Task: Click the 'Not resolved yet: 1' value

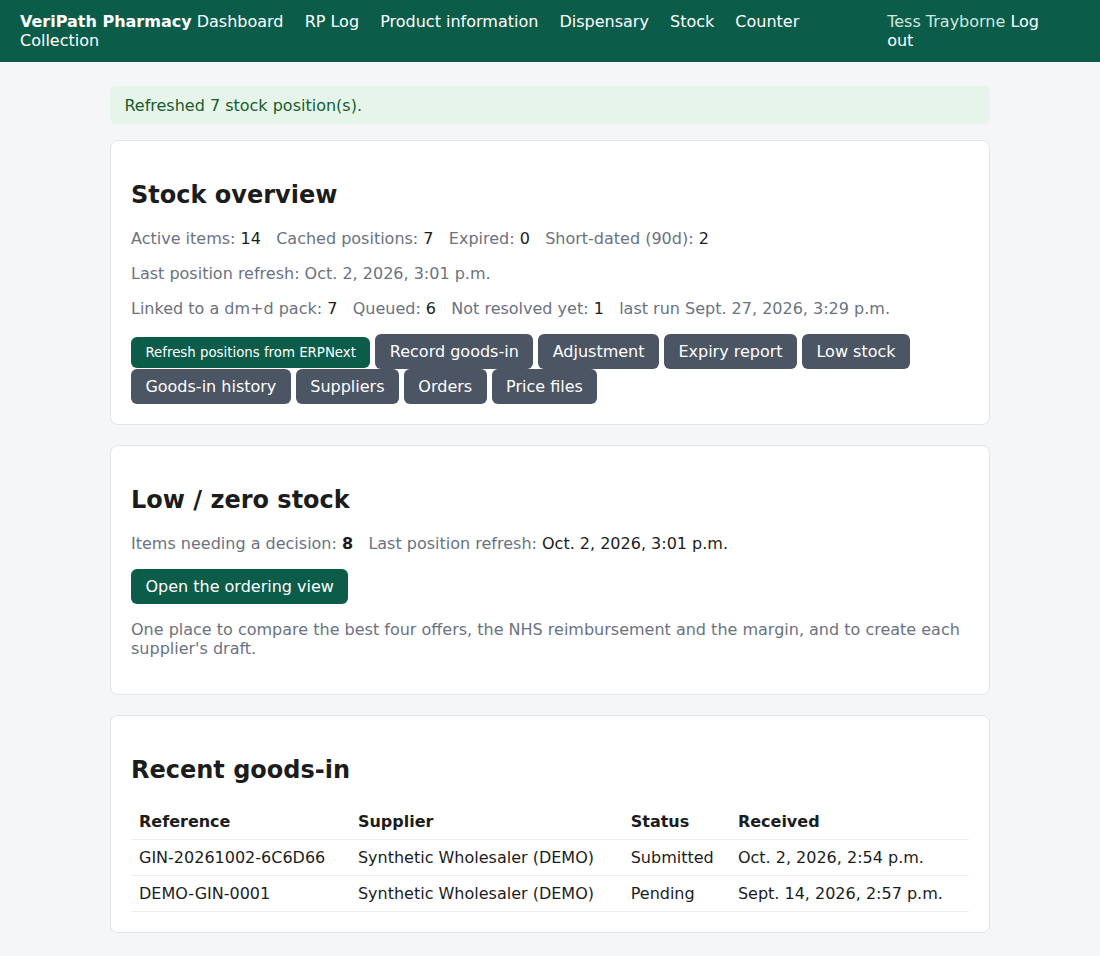Action: tap(527, 309)
